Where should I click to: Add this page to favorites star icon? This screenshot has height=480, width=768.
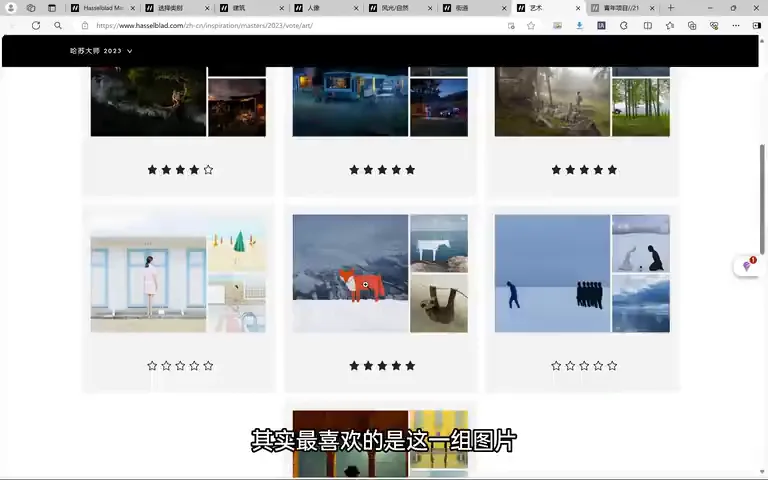531,25
